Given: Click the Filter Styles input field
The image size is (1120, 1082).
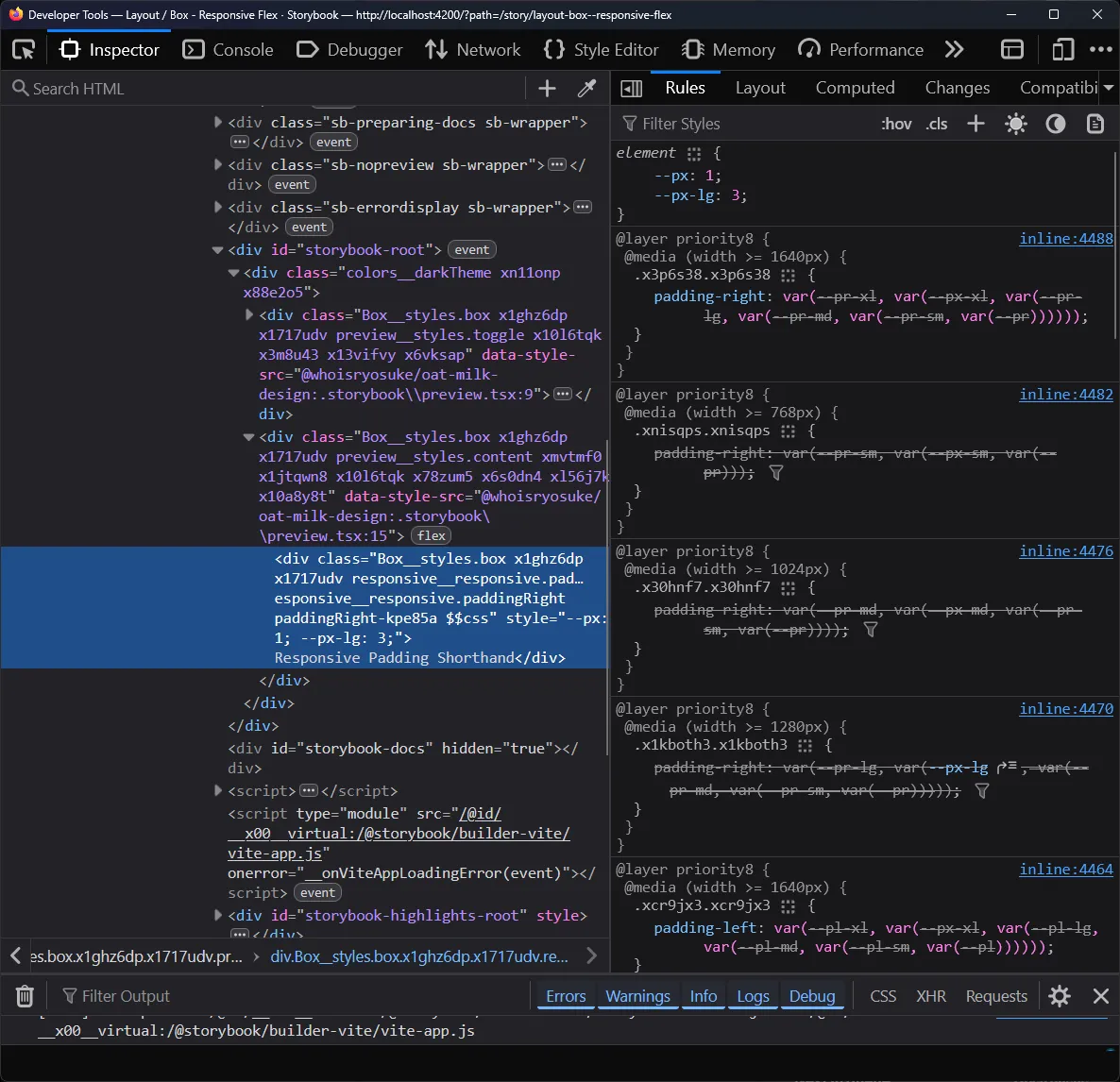Looking at the screenshot, I should tap(718, 123).
